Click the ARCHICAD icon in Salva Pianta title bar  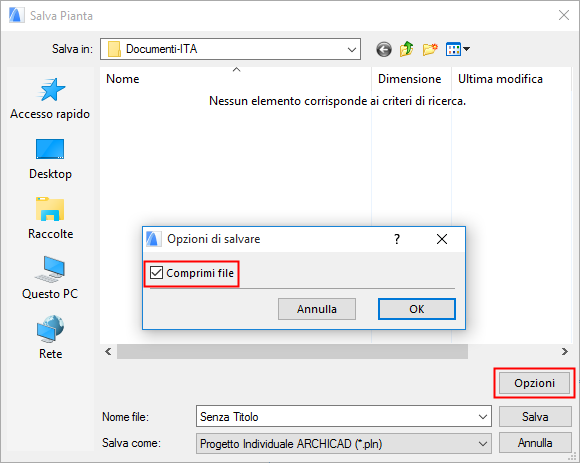(16, 16)
